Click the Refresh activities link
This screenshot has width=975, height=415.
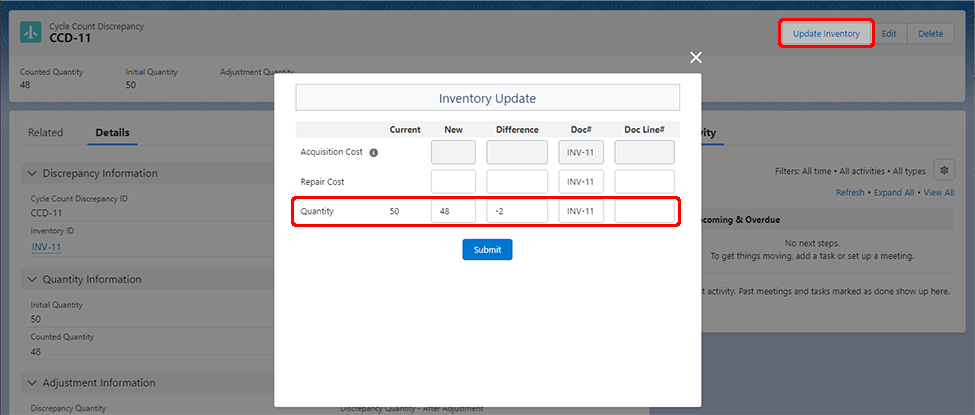coord(850,193)
